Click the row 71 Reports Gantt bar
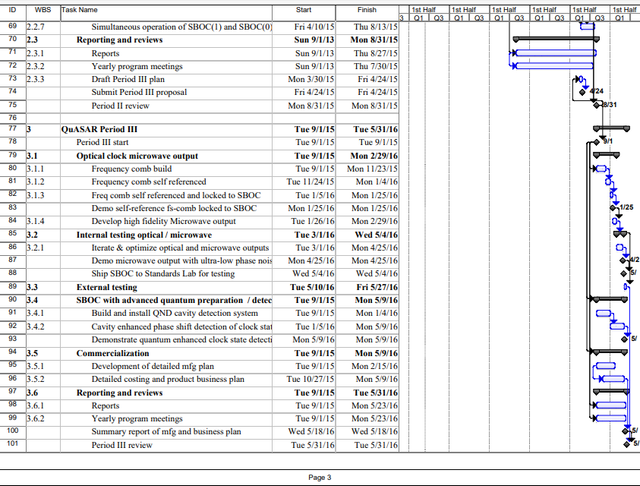The height and width of the screenshot is (486, 640). point(556,53)
